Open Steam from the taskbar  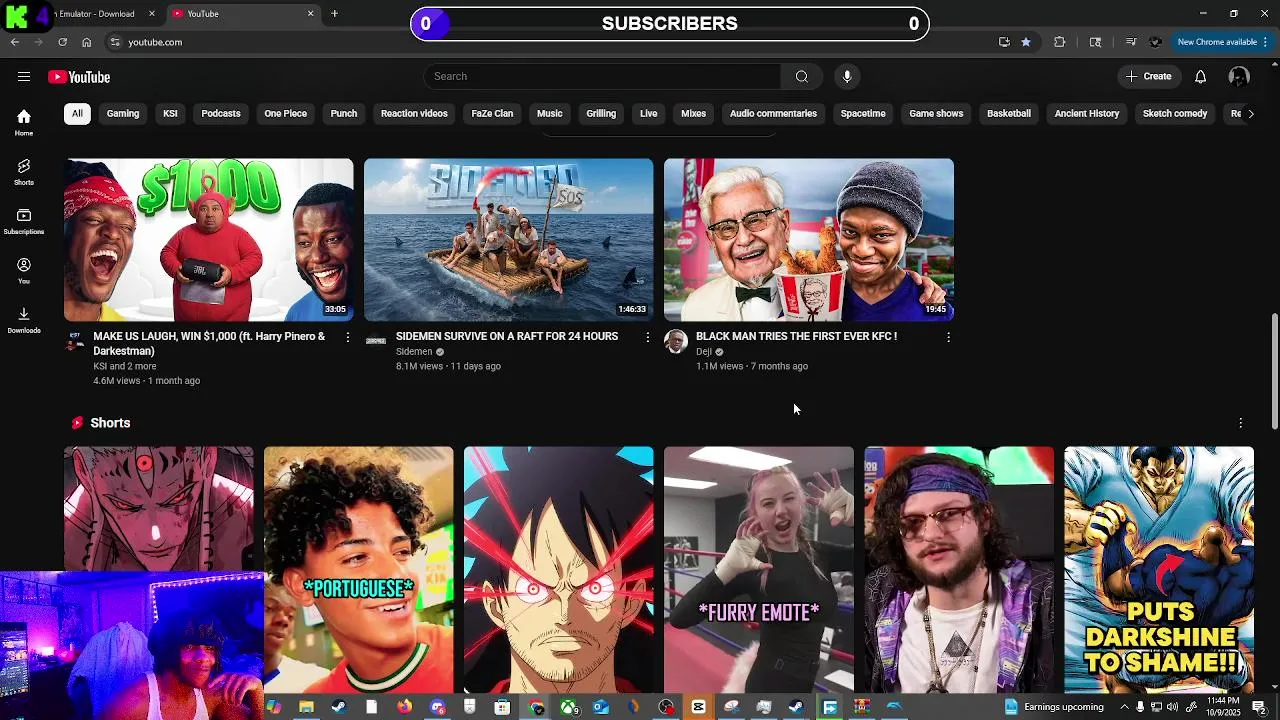[x=338, y=707]
